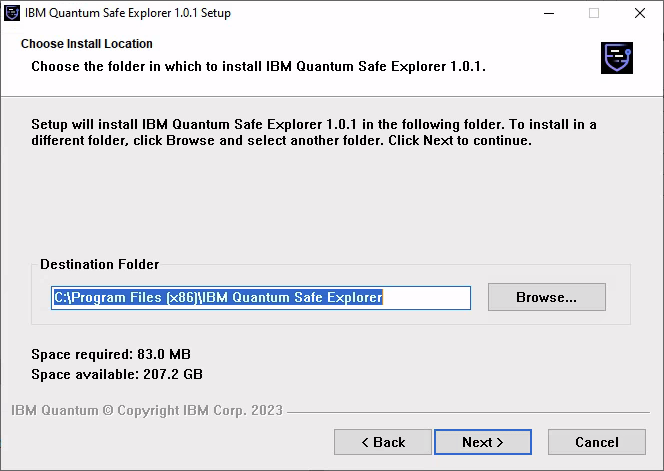Click the "Space required: 83.0 MB" text
Image resolution: width=664 pixels, height=471 pixels.
[x=111, y=354]
